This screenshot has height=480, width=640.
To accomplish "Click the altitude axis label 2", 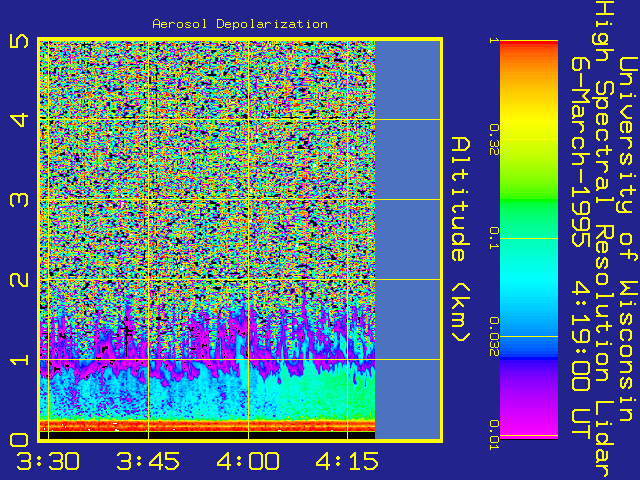I will click(19, 280).
